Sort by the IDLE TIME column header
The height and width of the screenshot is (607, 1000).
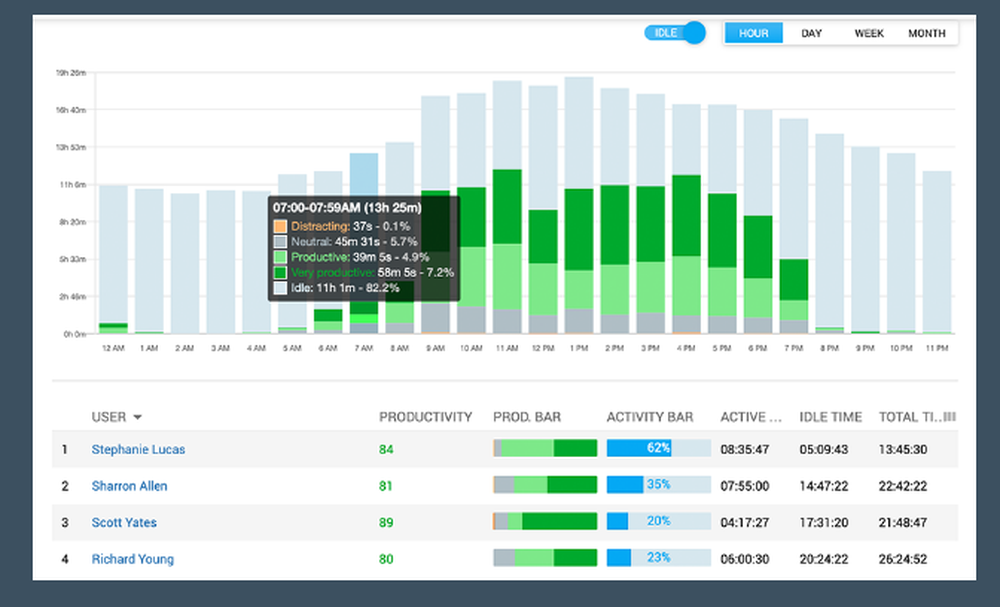point(830,417)
